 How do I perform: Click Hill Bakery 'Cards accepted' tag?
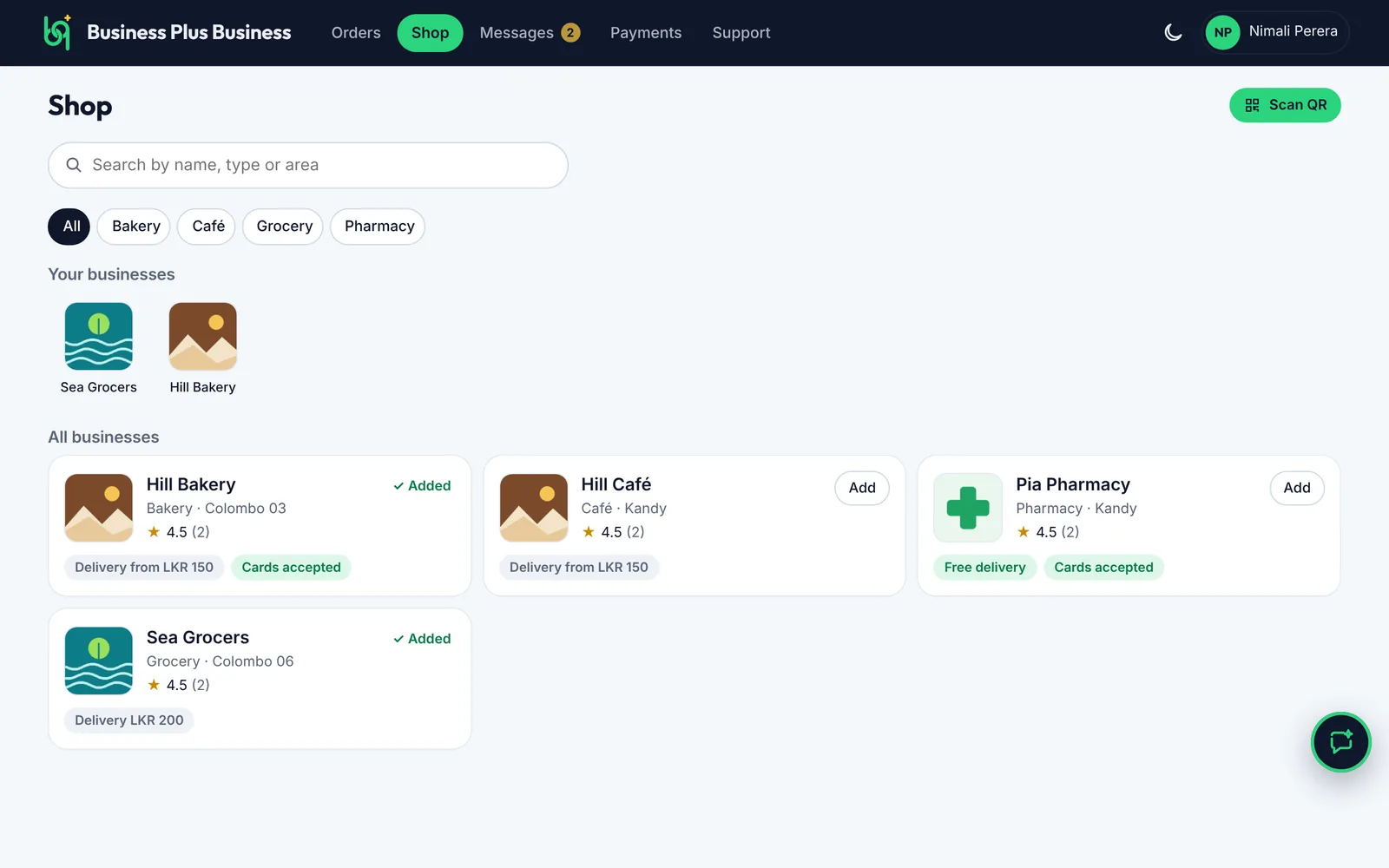(x=292, y=568)
